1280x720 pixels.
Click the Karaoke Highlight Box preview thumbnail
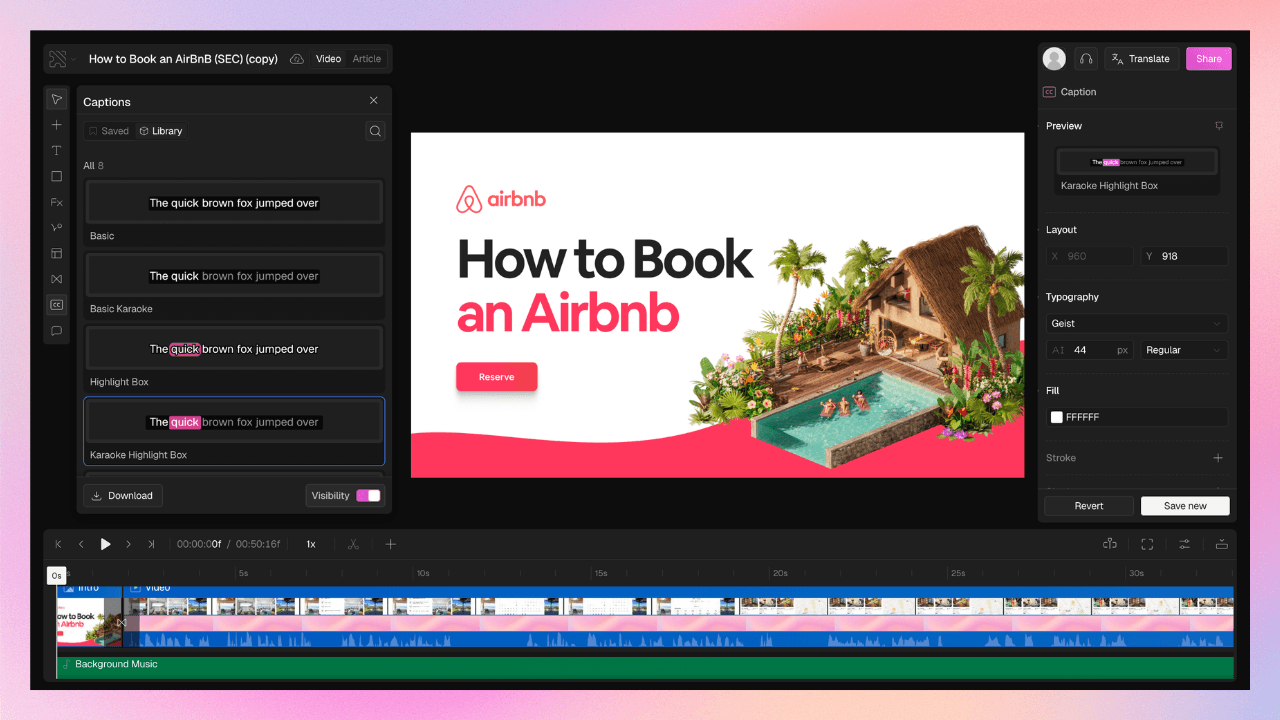1137,161
